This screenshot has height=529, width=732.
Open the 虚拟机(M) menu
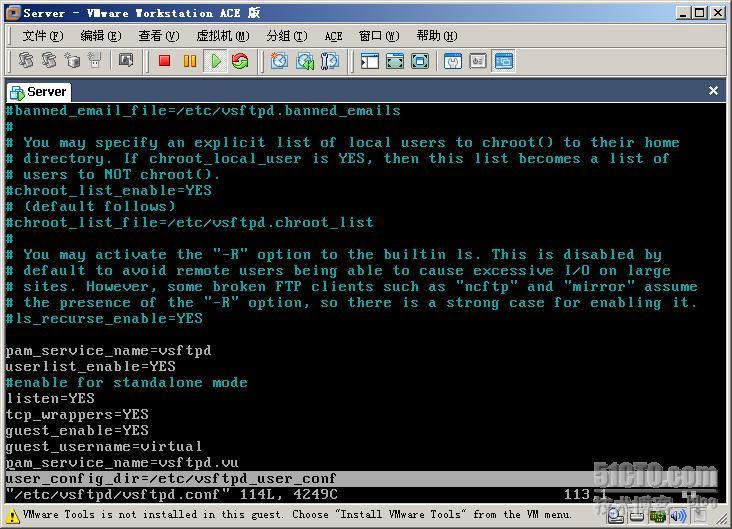223,36
